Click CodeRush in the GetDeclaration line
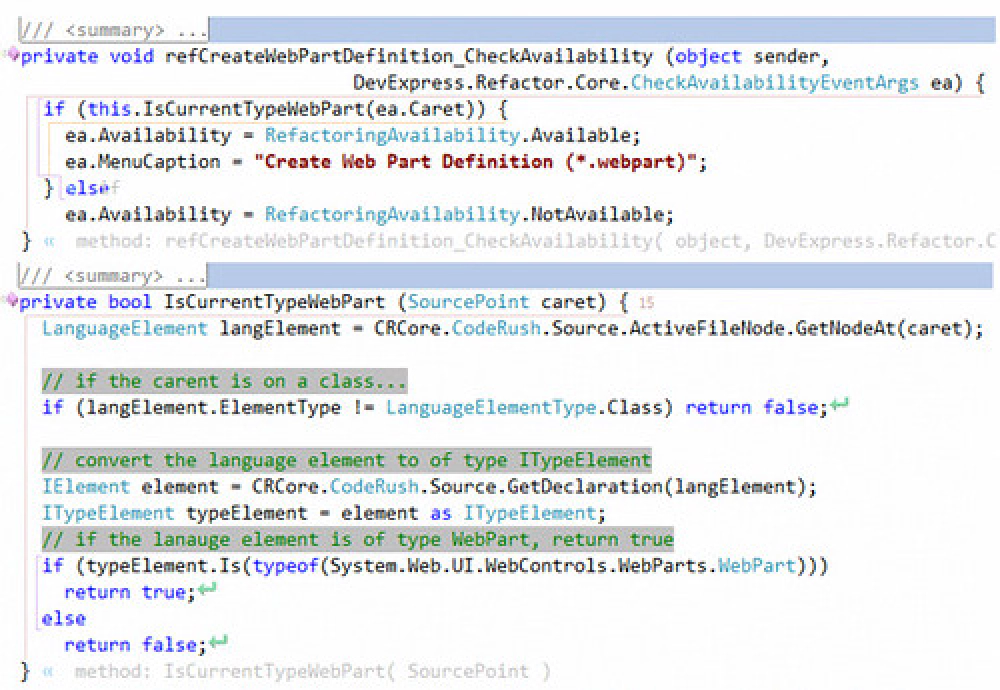Viewport: 1000px width, 690px height. tap(374, 487)
